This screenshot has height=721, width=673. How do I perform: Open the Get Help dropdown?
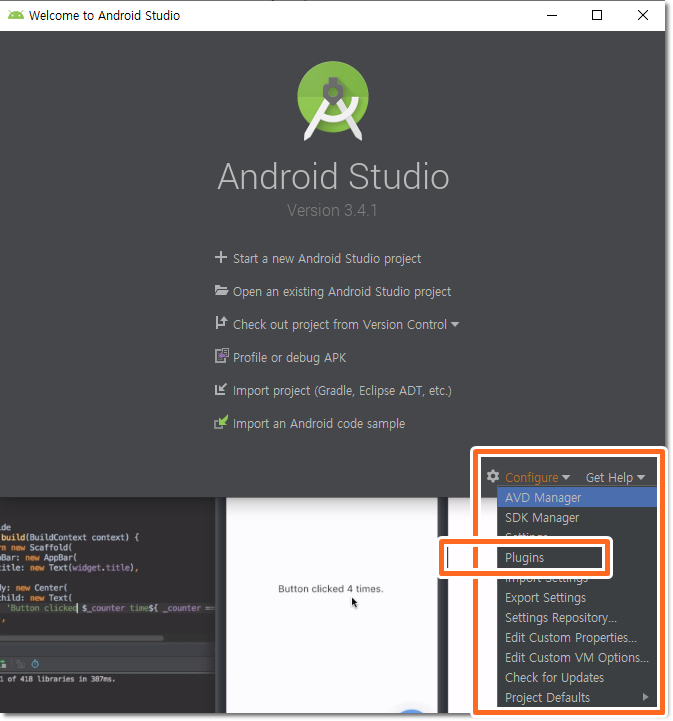(x=615, y=478)
